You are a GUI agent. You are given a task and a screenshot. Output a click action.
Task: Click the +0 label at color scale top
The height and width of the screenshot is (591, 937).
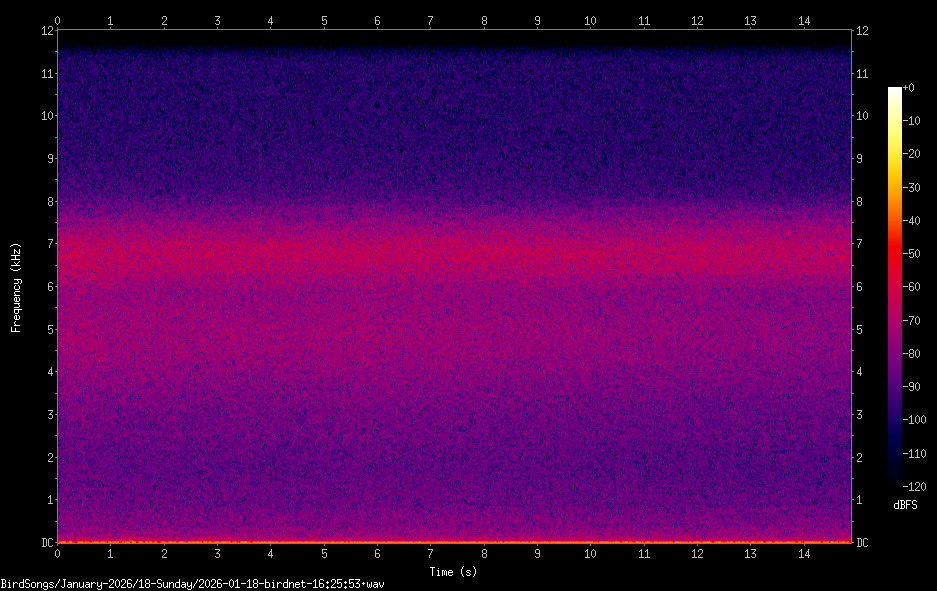click(x=908, y=88)
